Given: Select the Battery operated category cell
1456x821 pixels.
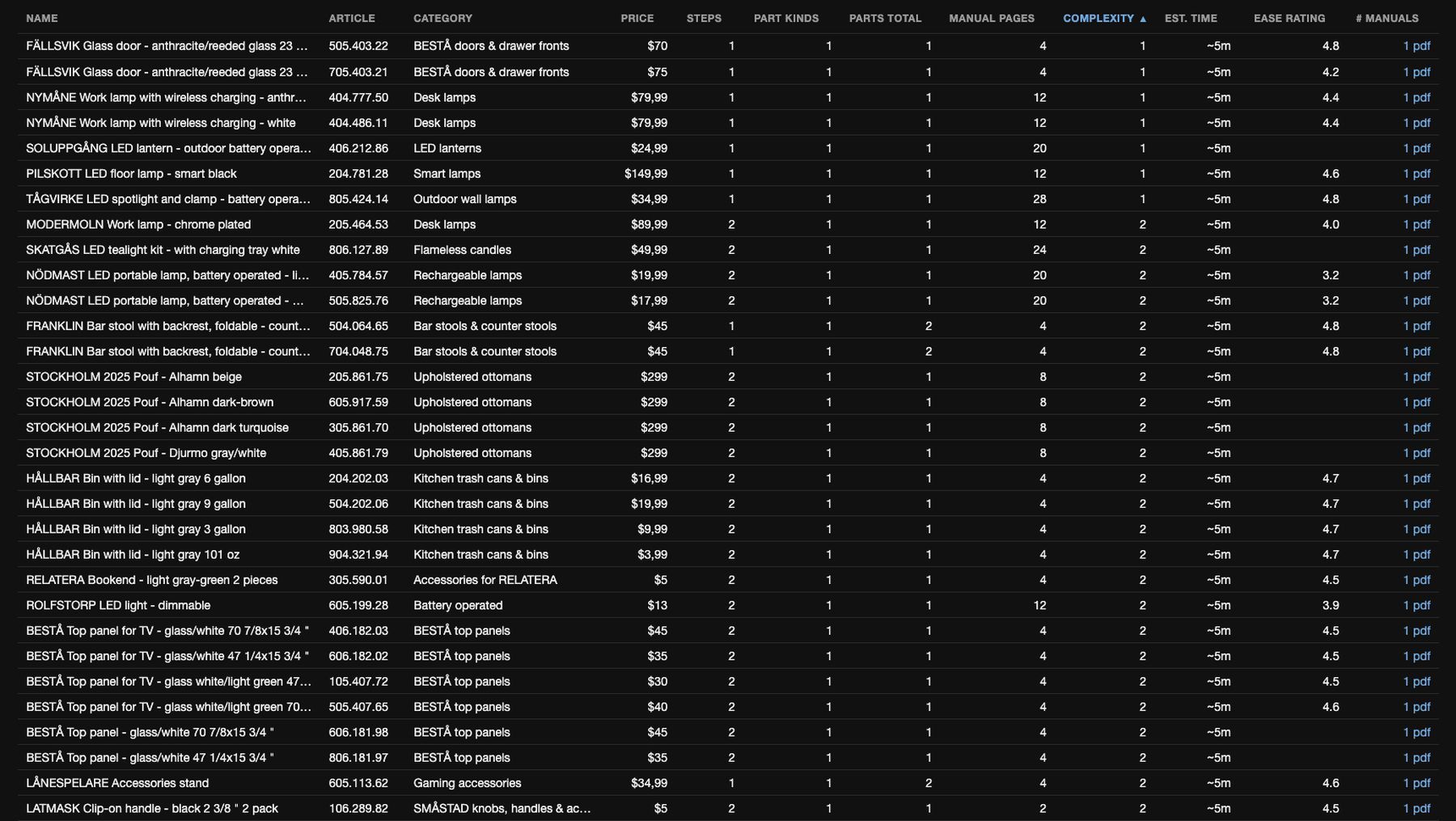Looking at the screenshot, I should [x=458, y=605].
